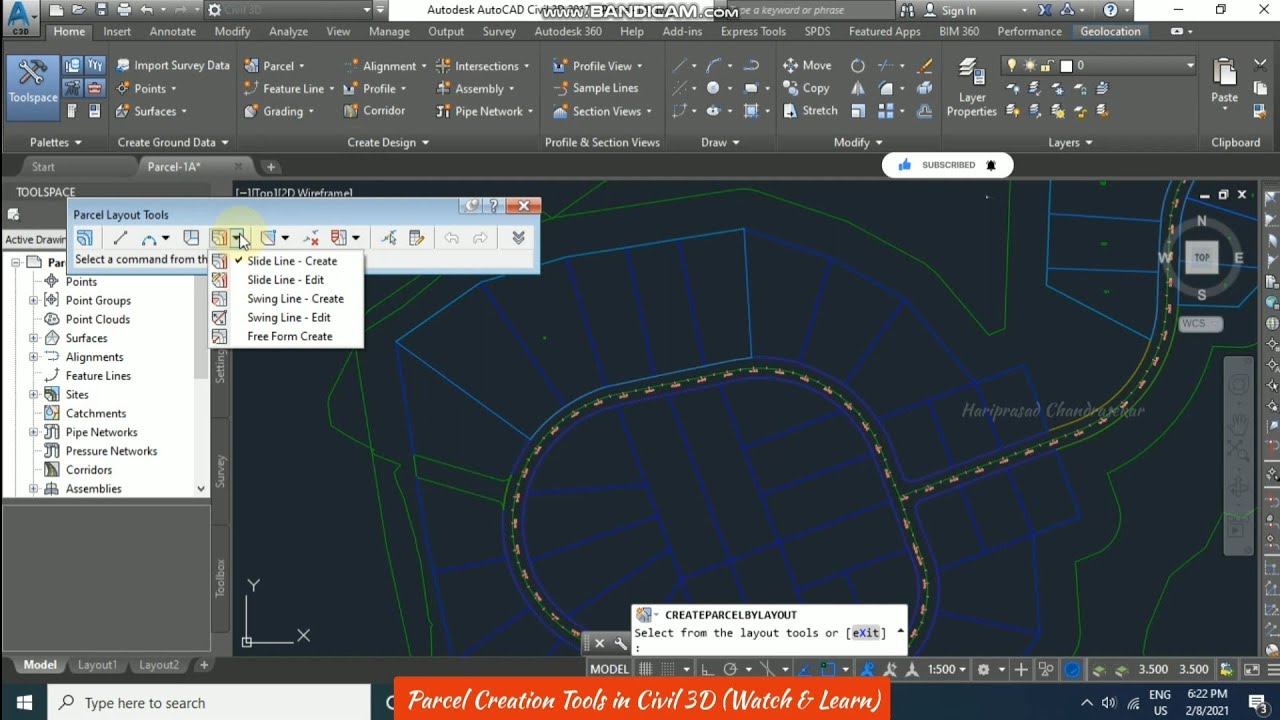The image size is (1280, 720).
Task: Click the Windows search box
Action: point(209,703)
